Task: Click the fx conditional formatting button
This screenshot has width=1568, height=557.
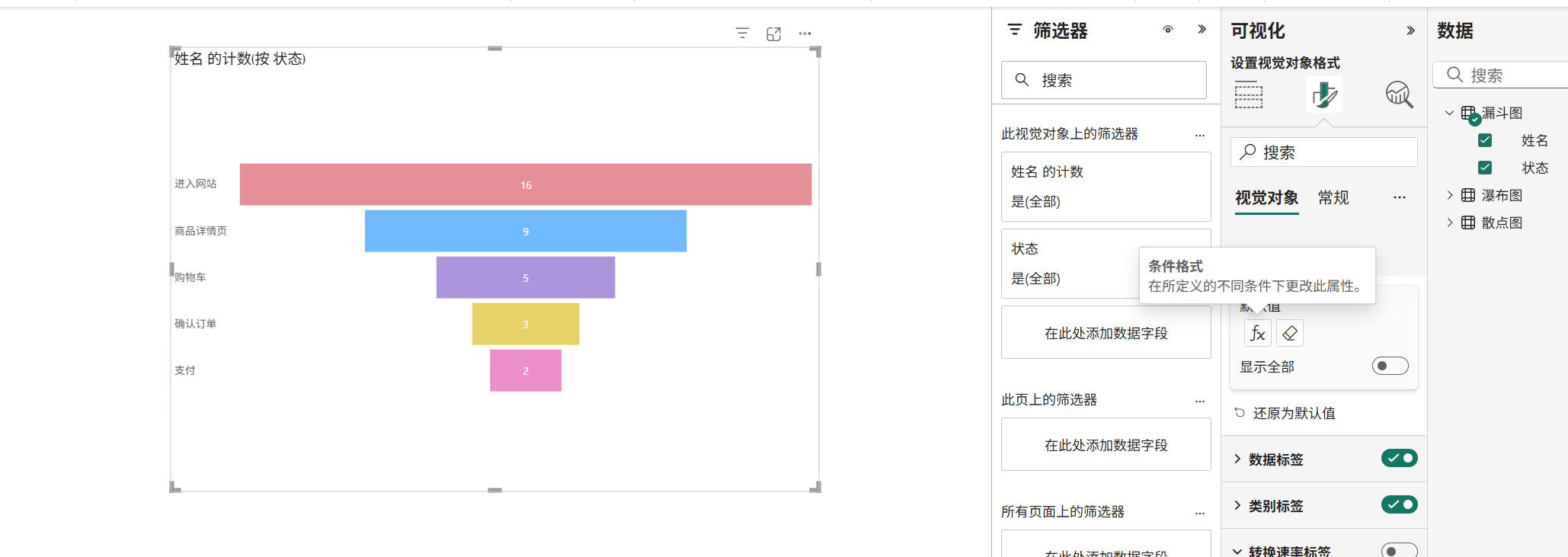Action: coord(1257,333)
